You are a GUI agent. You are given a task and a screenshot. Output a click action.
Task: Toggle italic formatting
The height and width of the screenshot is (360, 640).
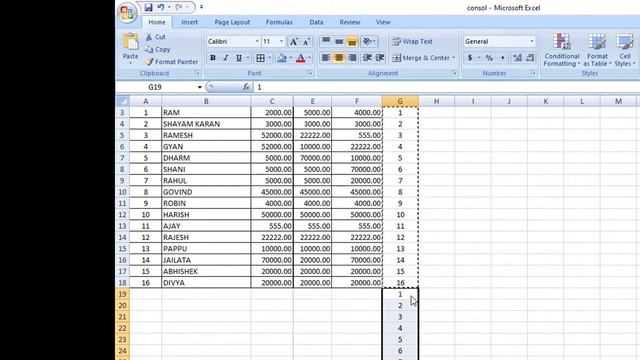coord(226,58)
